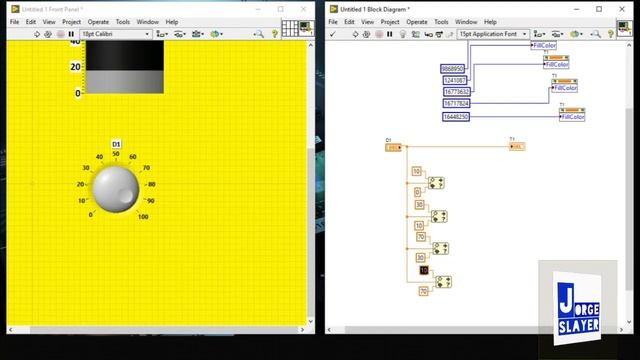The height and width of the screenshot is (360, 640).
Task: Open Resize Objects dropdown in Front Panel
Action: [x=198, y=34]
